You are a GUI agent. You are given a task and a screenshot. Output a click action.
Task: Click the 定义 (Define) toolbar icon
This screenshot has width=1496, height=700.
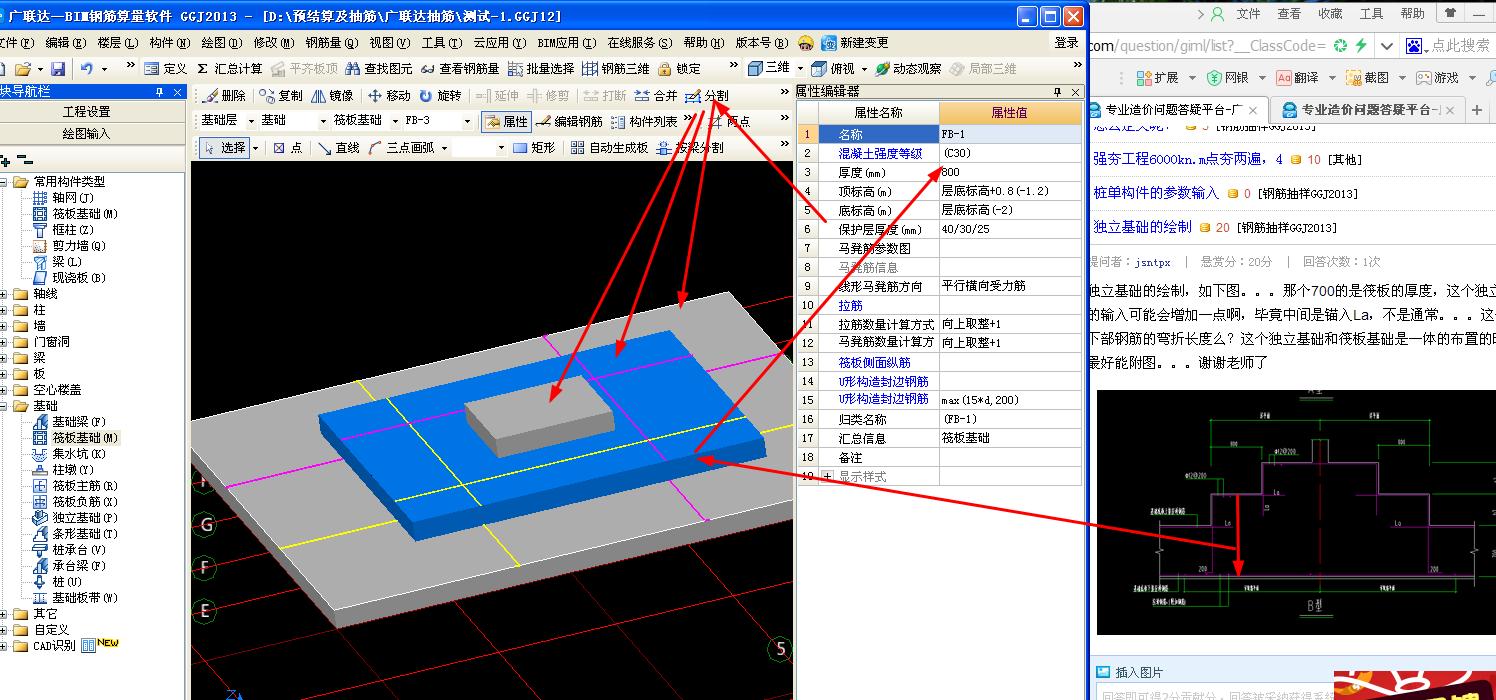pos(165,69)
